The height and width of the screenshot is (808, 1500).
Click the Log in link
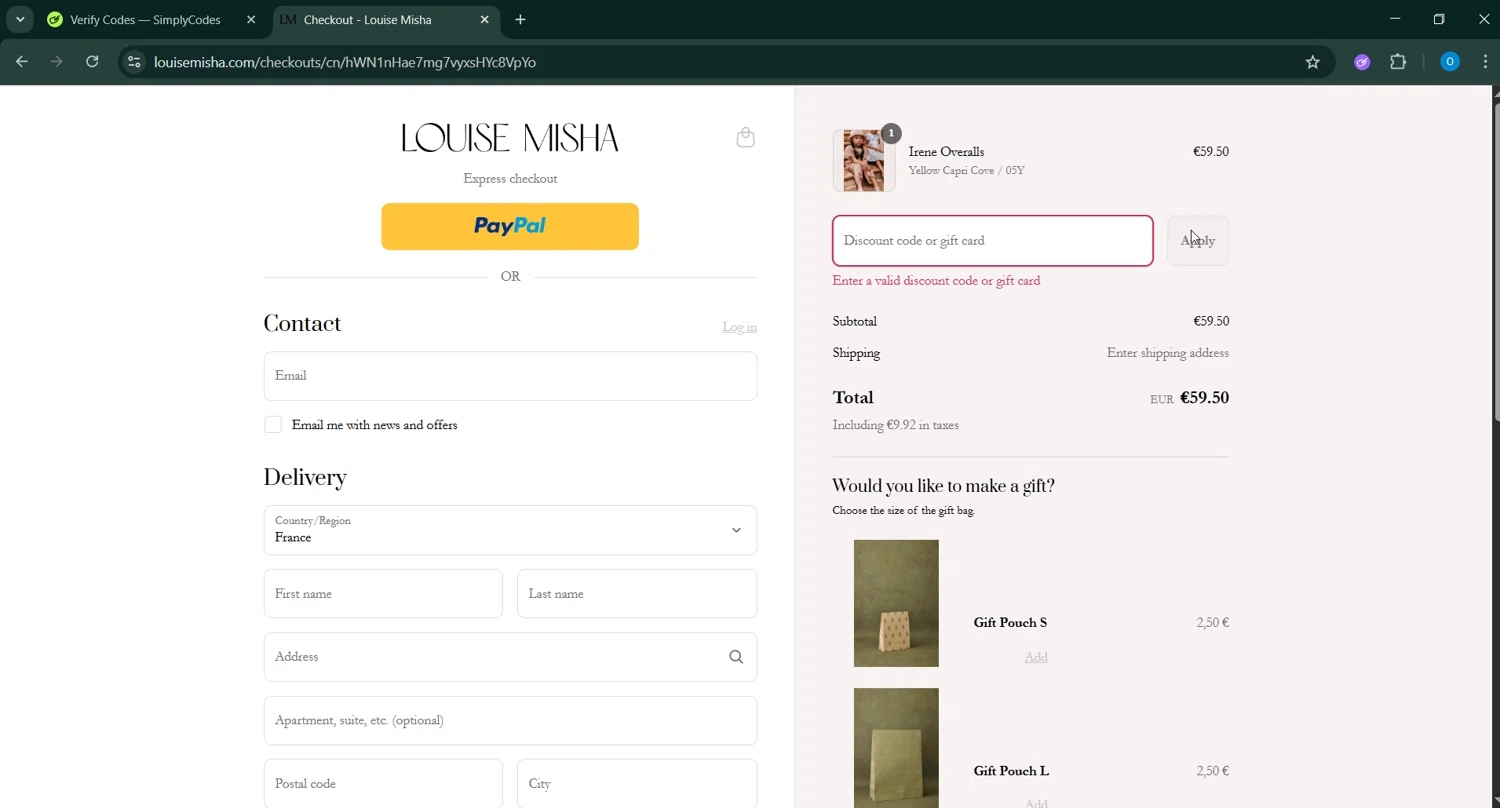pyautogui.click(x=740, y=327)
